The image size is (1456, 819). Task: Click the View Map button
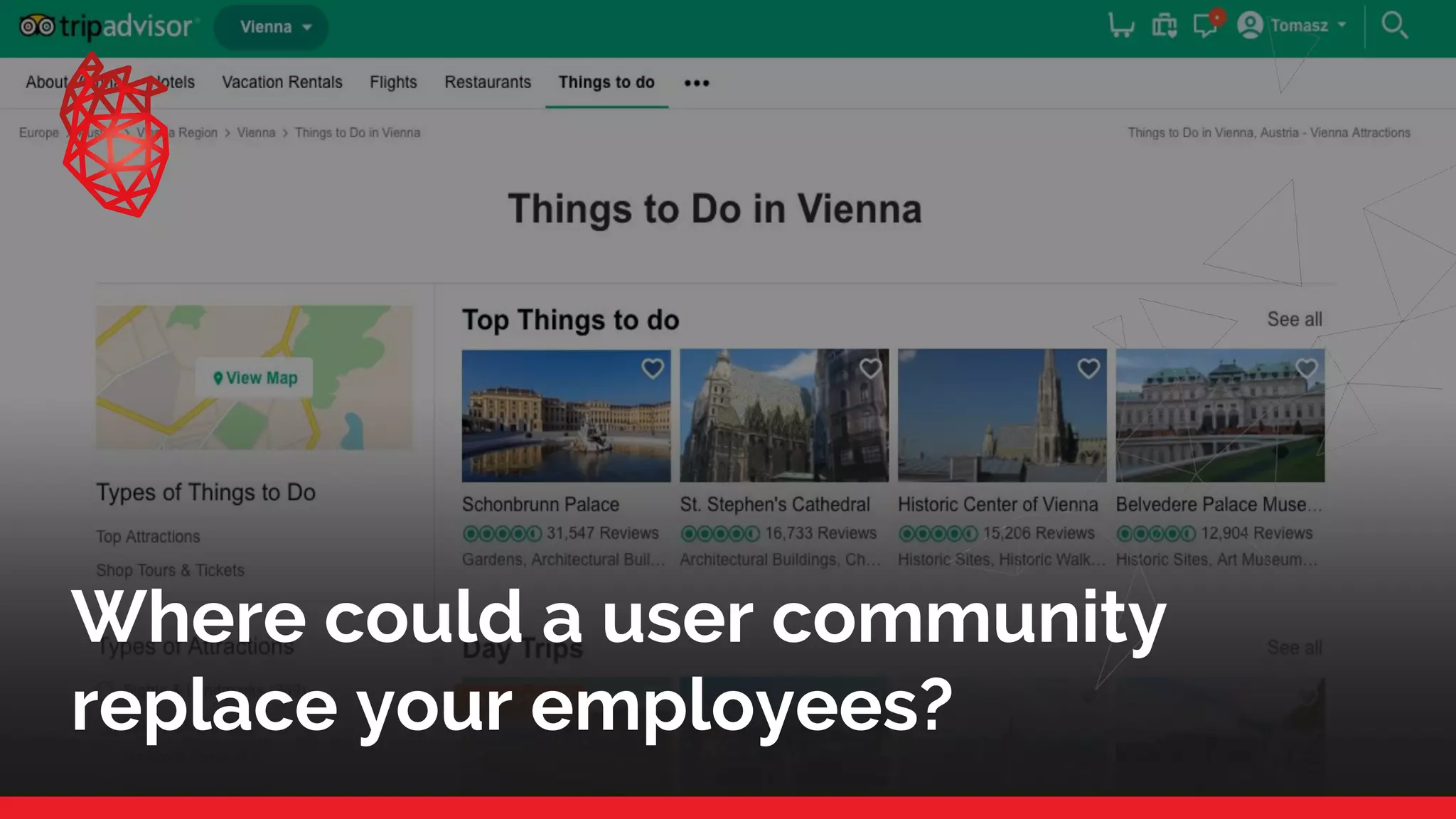tap(255, 378)
